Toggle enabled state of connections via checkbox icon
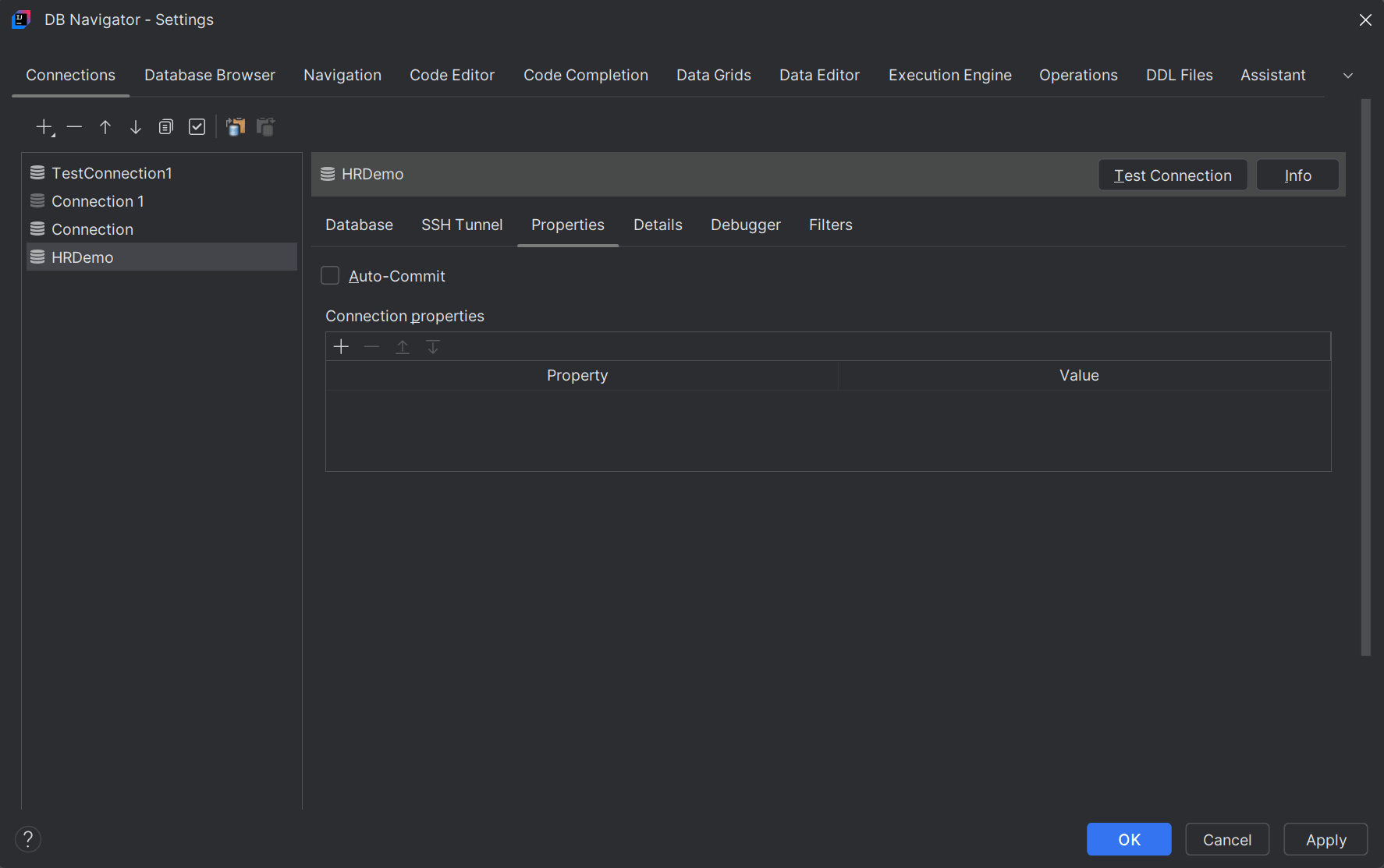The height and width of the screenshot is (868, 1384). [197, 126]
